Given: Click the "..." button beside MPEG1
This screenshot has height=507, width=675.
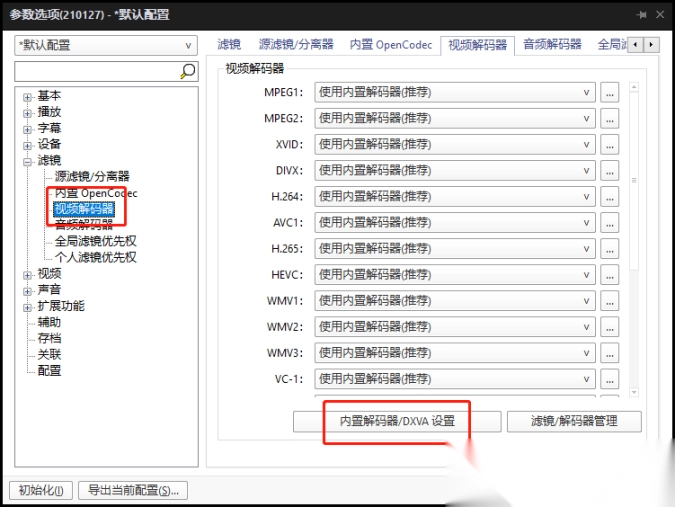Looking at the screenshot, I should pos(609,92).
